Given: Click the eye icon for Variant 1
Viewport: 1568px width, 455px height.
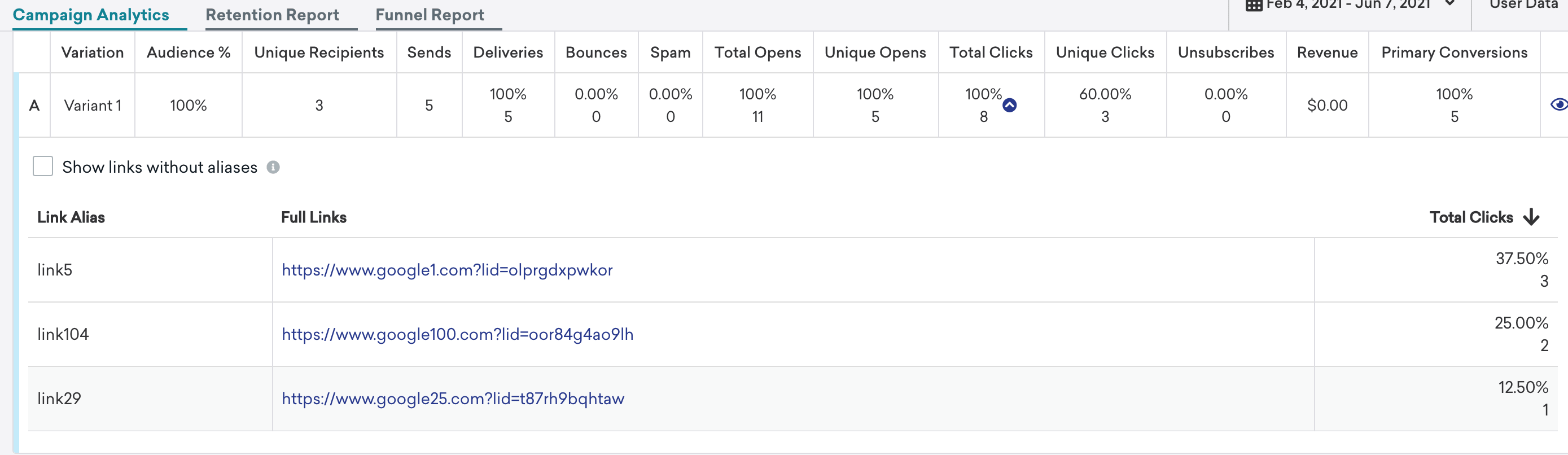Looking at the screenshot, I should (x=1558, y=105).
